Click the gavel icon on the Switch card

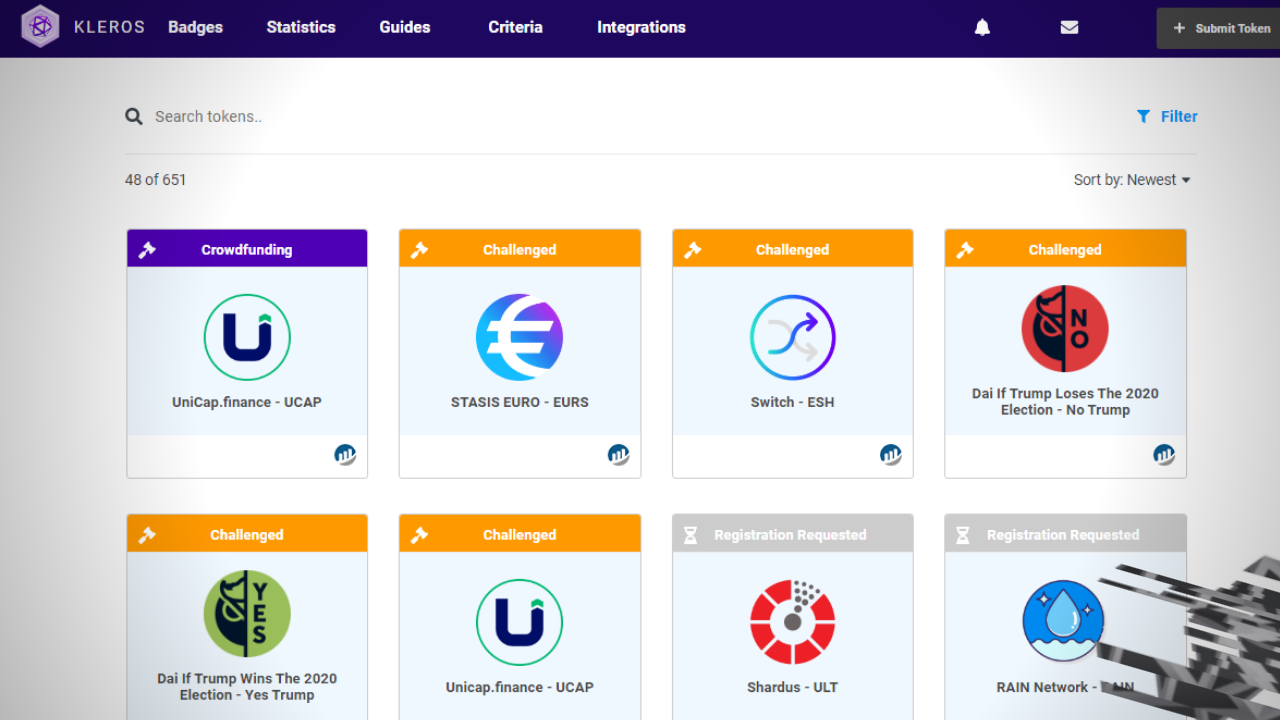pyautogui.click(x=692, y=250)
